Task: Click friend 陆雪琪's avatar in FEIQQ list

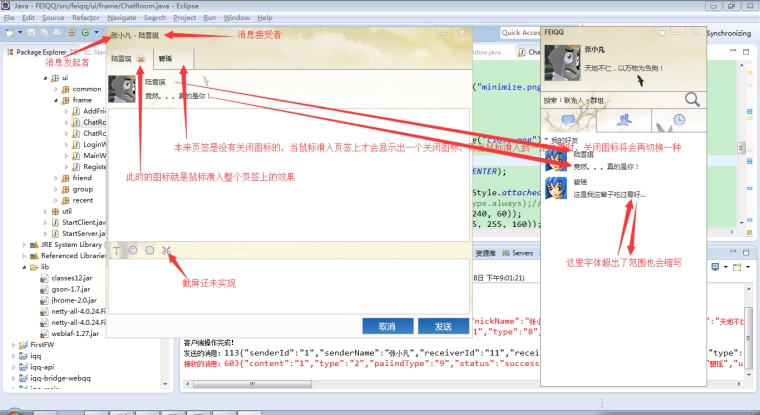Action: [556, 160]
